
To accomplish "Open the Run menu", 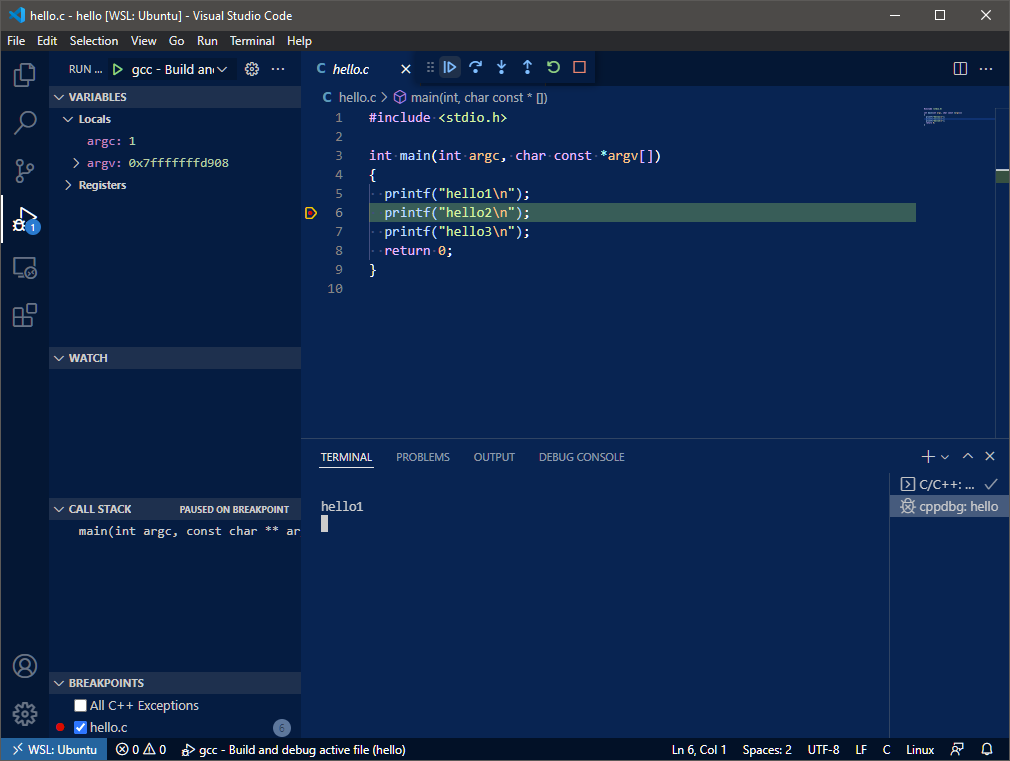I will click(x=207, y=41).
